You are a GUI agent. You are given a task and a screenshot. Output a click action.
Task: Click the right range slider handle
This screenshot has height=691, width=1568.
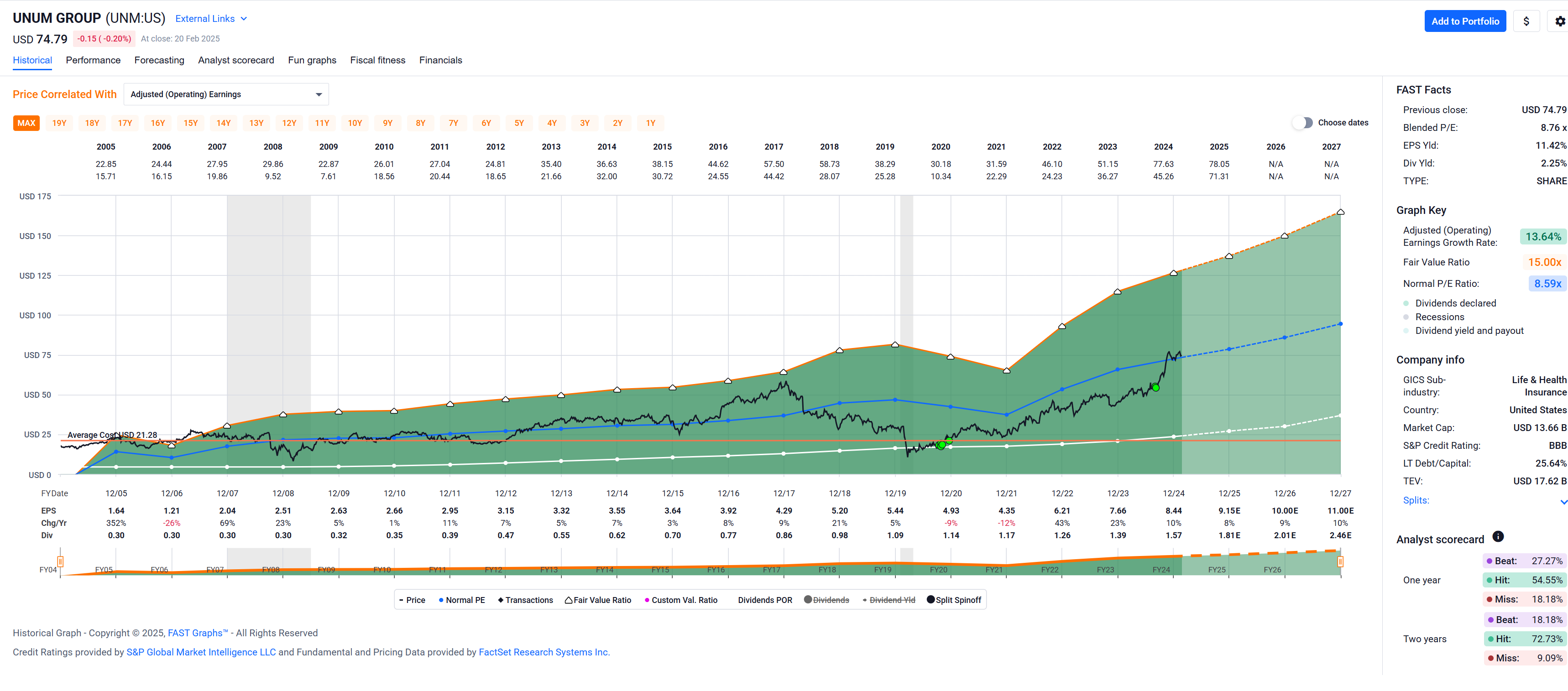(x=1340, y=561)
